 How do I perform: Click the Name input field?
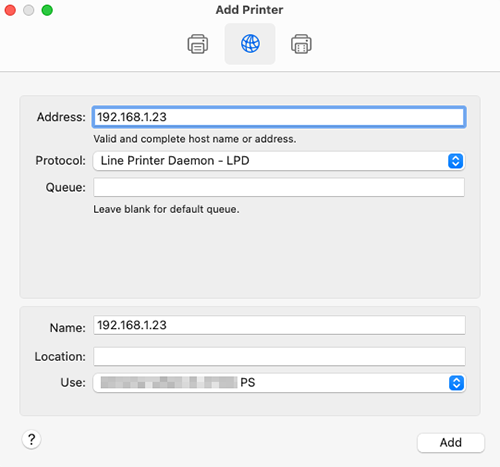[x=279, y=325]
